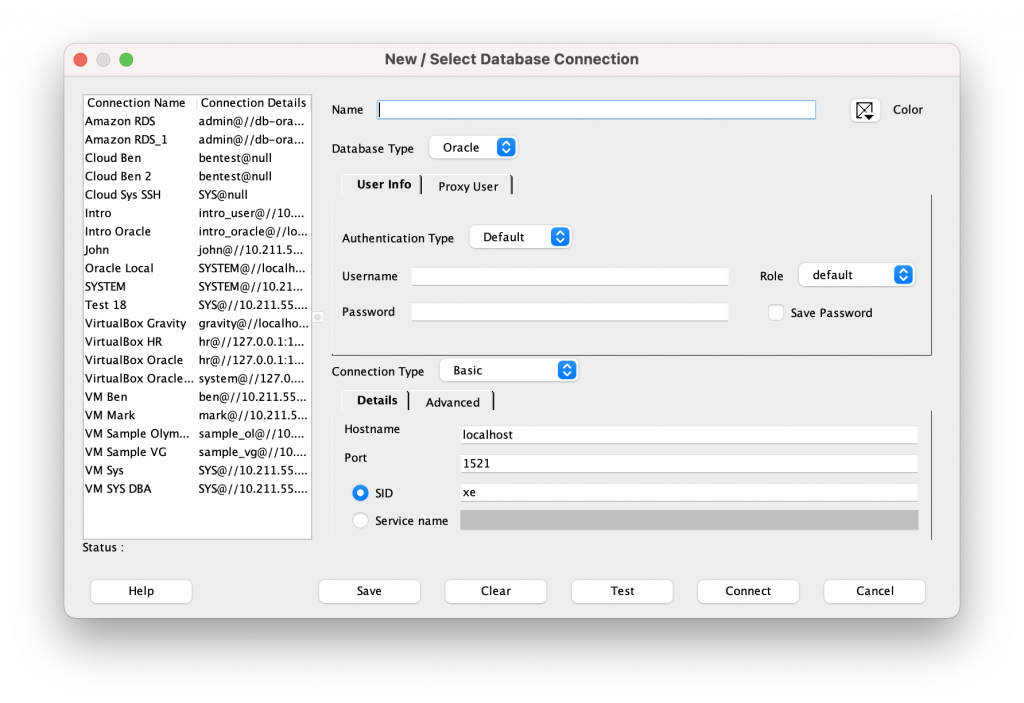Click the Save button
The width and height of the screenshot is (1024, 703).
tap(369, 591)
